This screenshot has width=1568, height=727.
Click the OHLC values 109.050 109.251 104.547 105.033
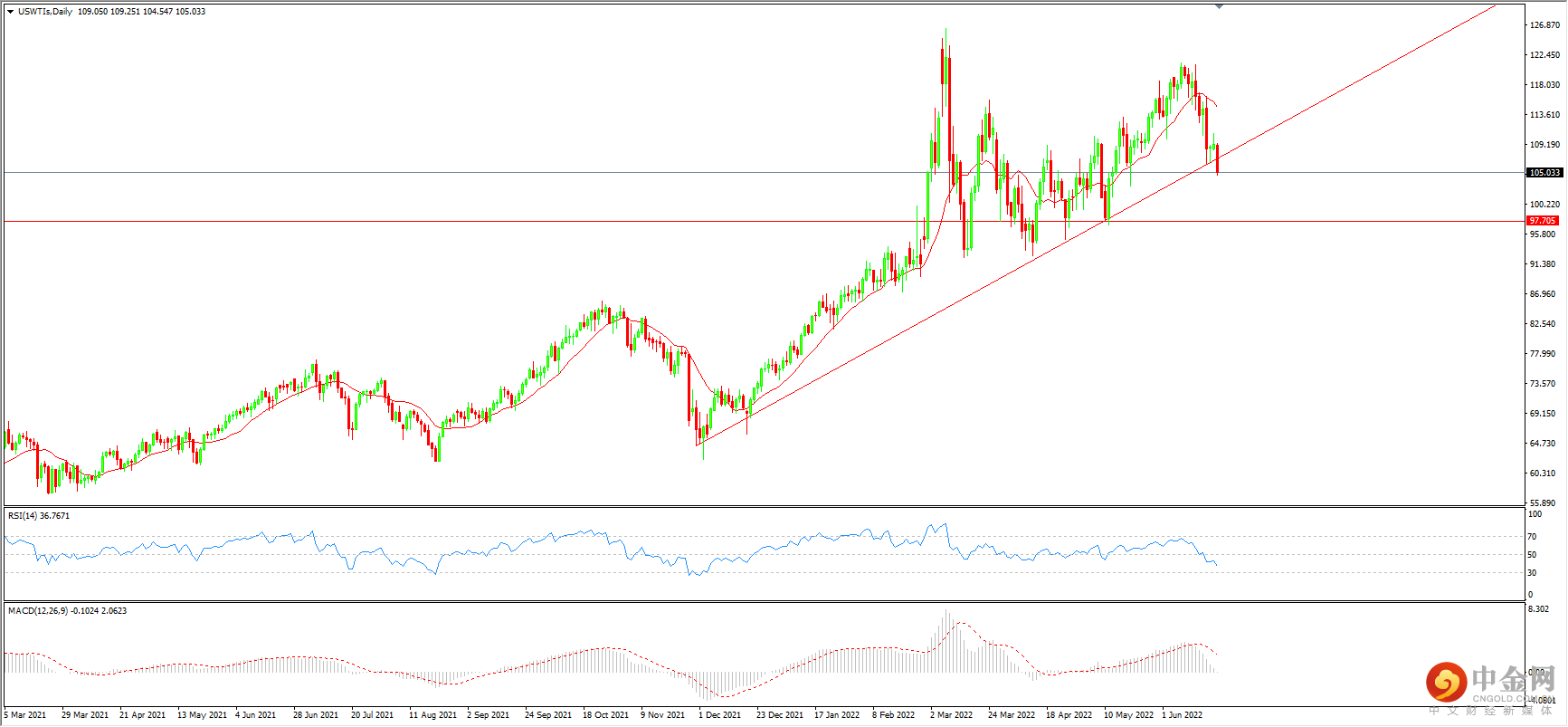[x=141, y=12]
